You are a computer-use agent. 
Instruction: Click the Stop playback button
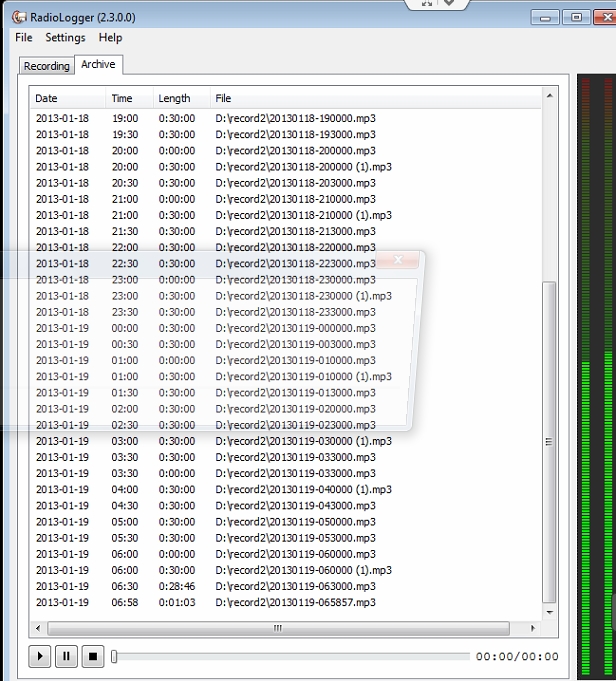[93, 656]
